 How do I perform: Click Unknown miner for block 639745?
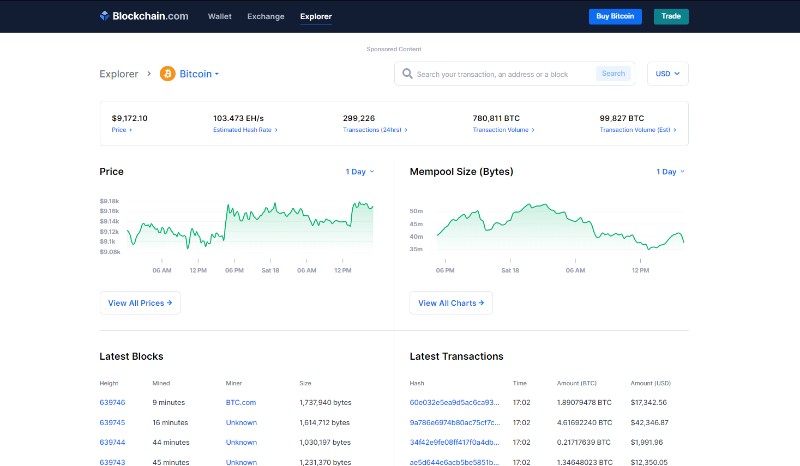pos(241,422)
